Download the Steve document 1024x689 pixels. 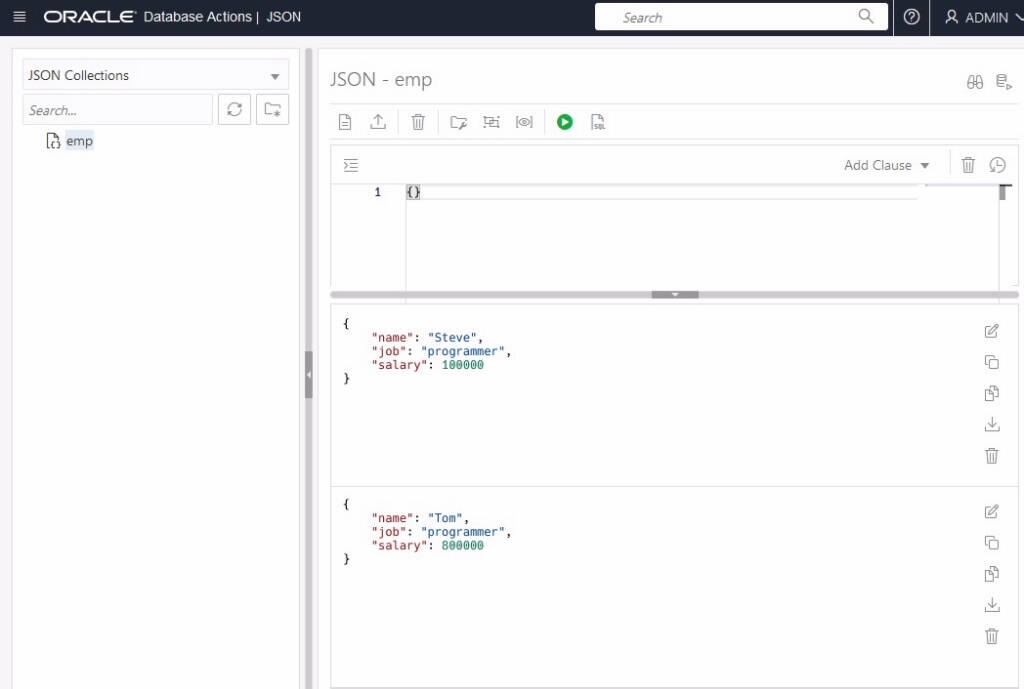click(x=991, y=424)
